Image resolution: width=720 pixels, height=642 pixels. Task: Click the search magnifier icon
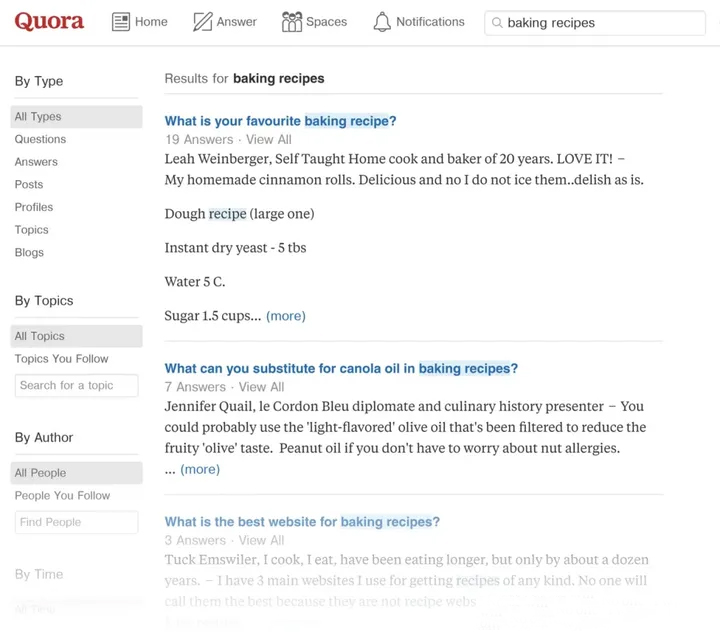497,23
